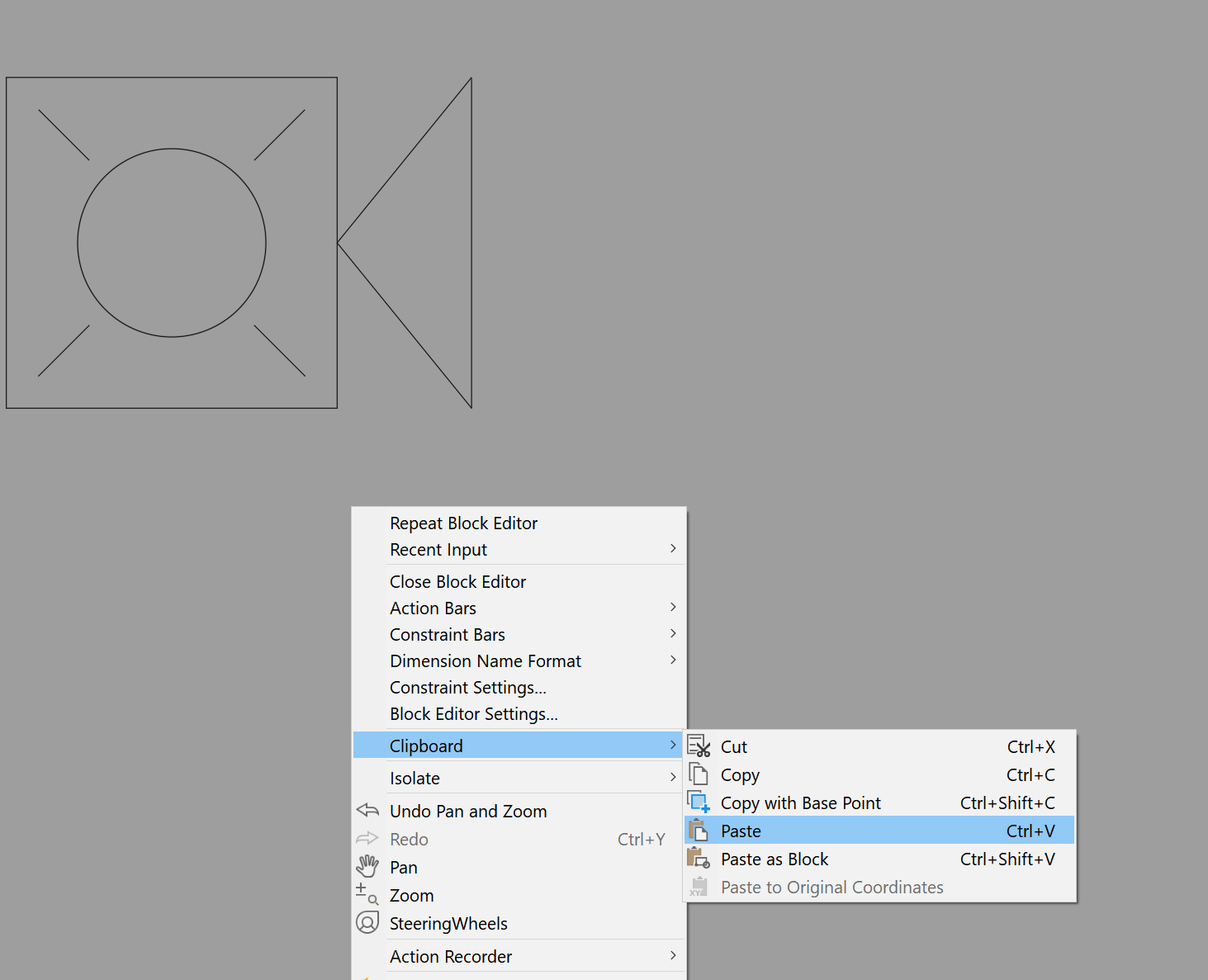Expand the Recent Input arrow
Viewport: 1208px width, 980px height.
click(673, 549)
